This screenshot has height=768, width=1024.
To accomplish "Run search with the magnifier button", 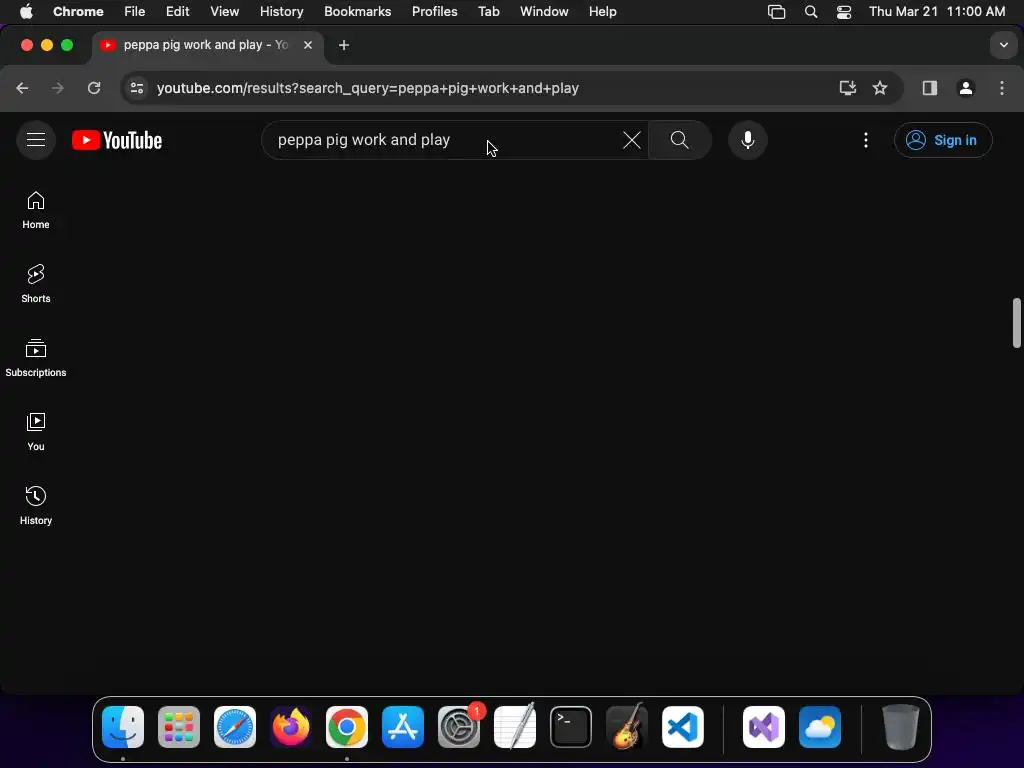I will [x=680, y=140].
